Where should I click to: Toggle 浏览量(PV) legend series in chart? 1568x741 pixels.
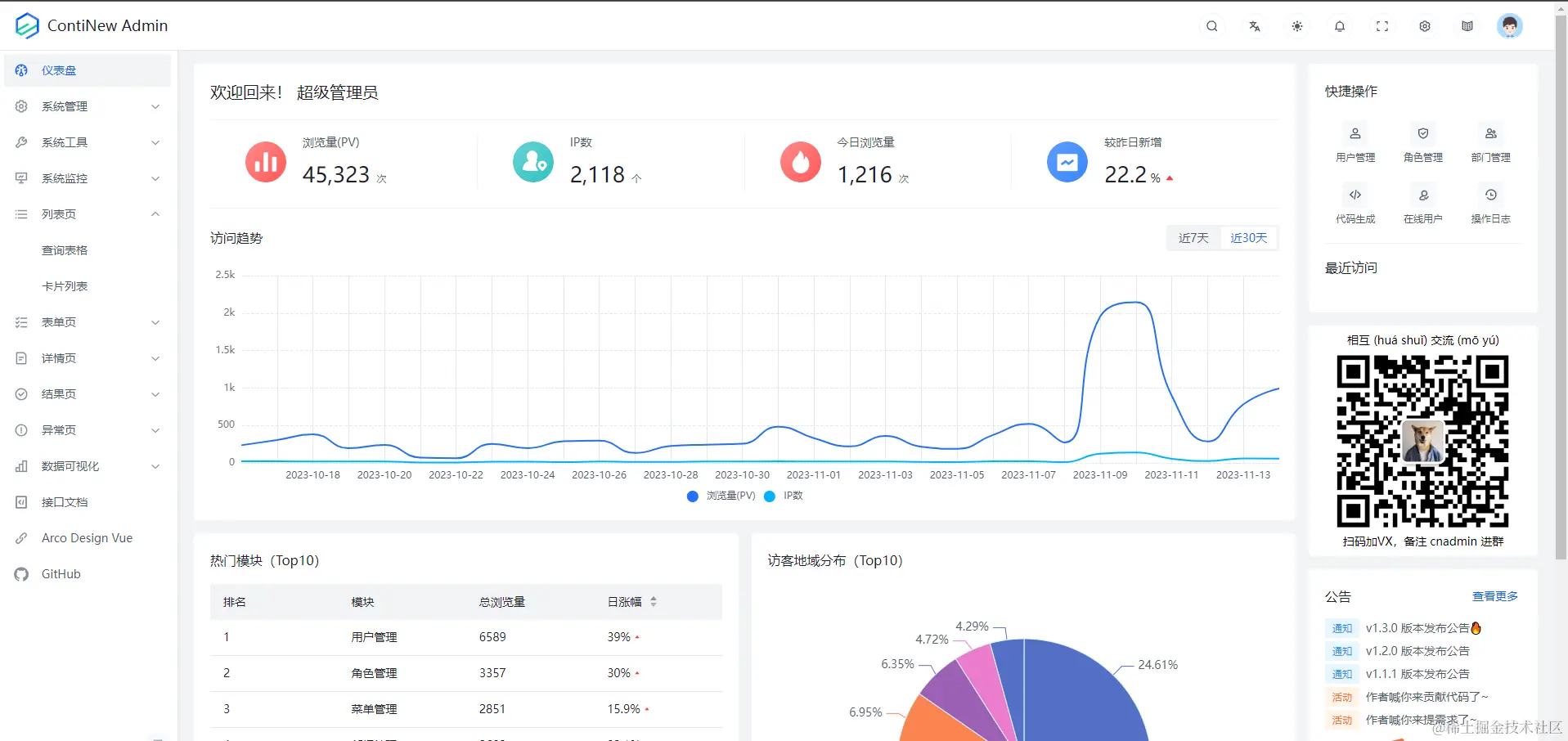point(721,496)
